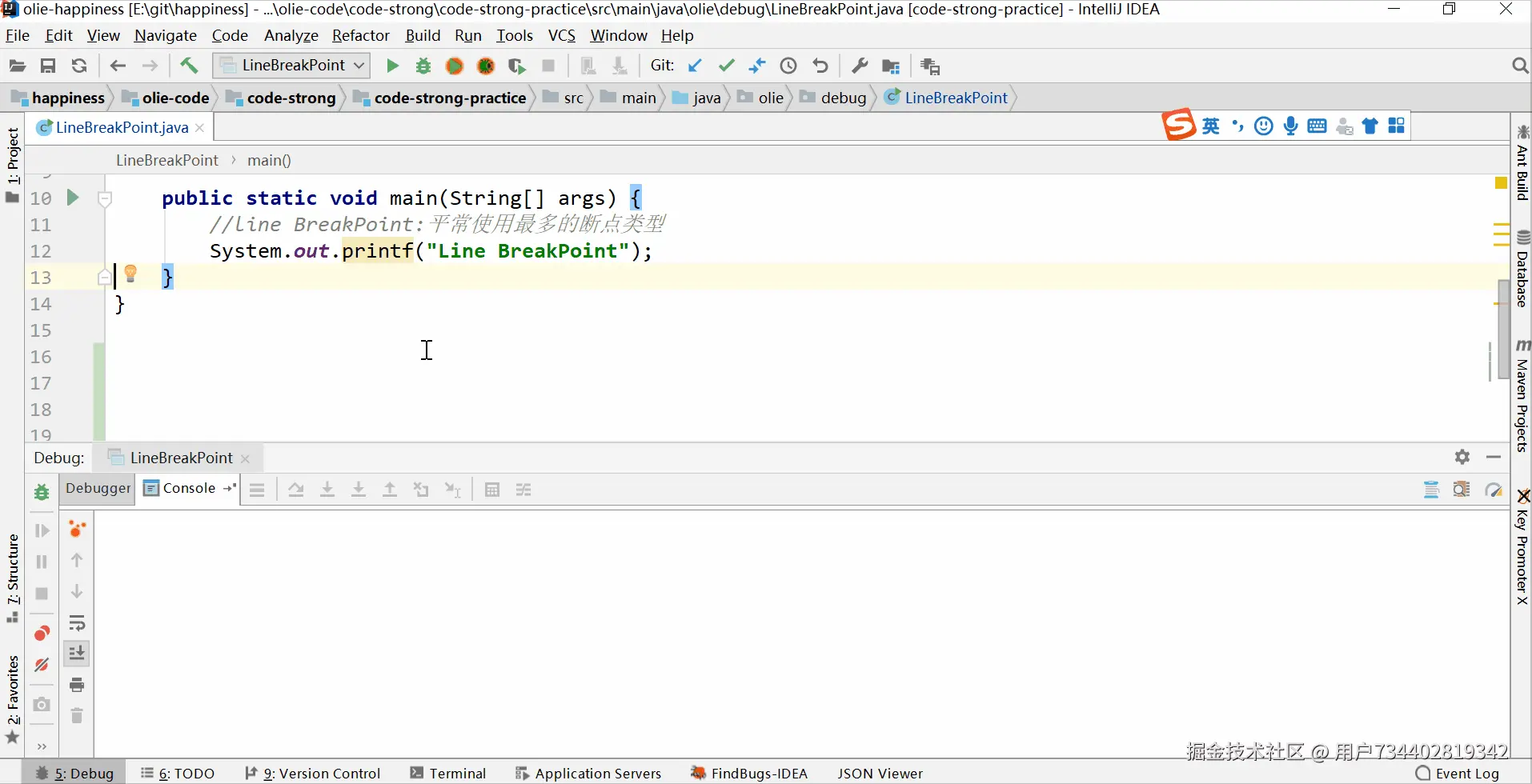1532x784 pixels.
Task: Click the fold end marker on line 13
Action: [x=104, y=277]
